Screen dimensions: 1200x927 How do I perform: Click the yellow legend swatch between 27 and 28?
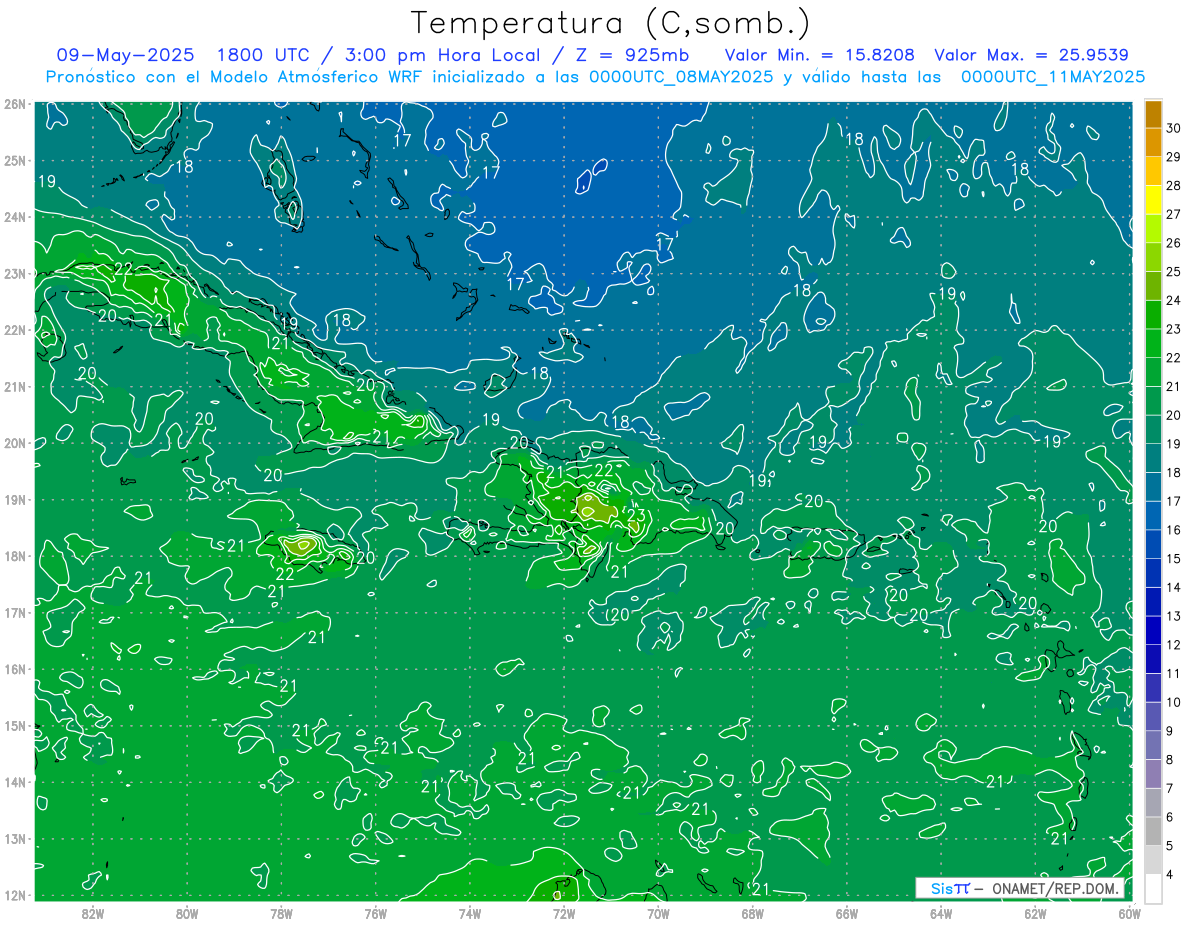click(x=1153, y=200)
